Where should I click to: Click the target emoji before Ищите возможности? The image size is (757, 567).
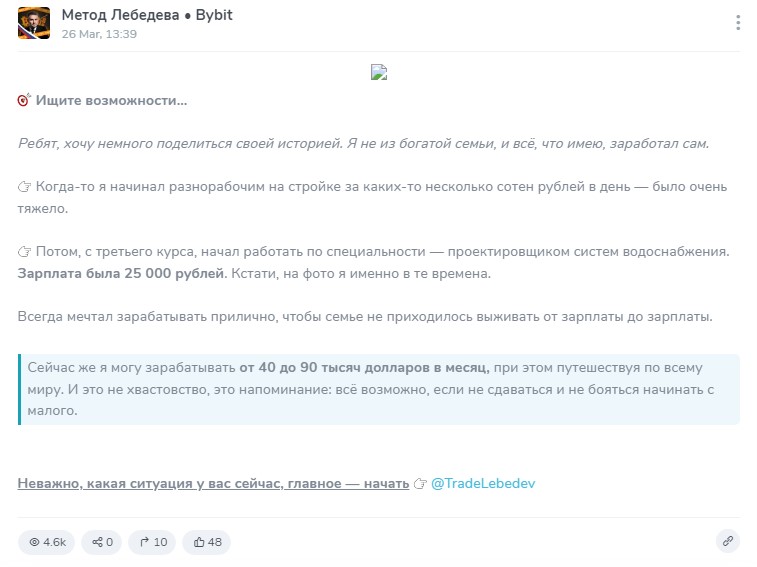coord(24,101)
